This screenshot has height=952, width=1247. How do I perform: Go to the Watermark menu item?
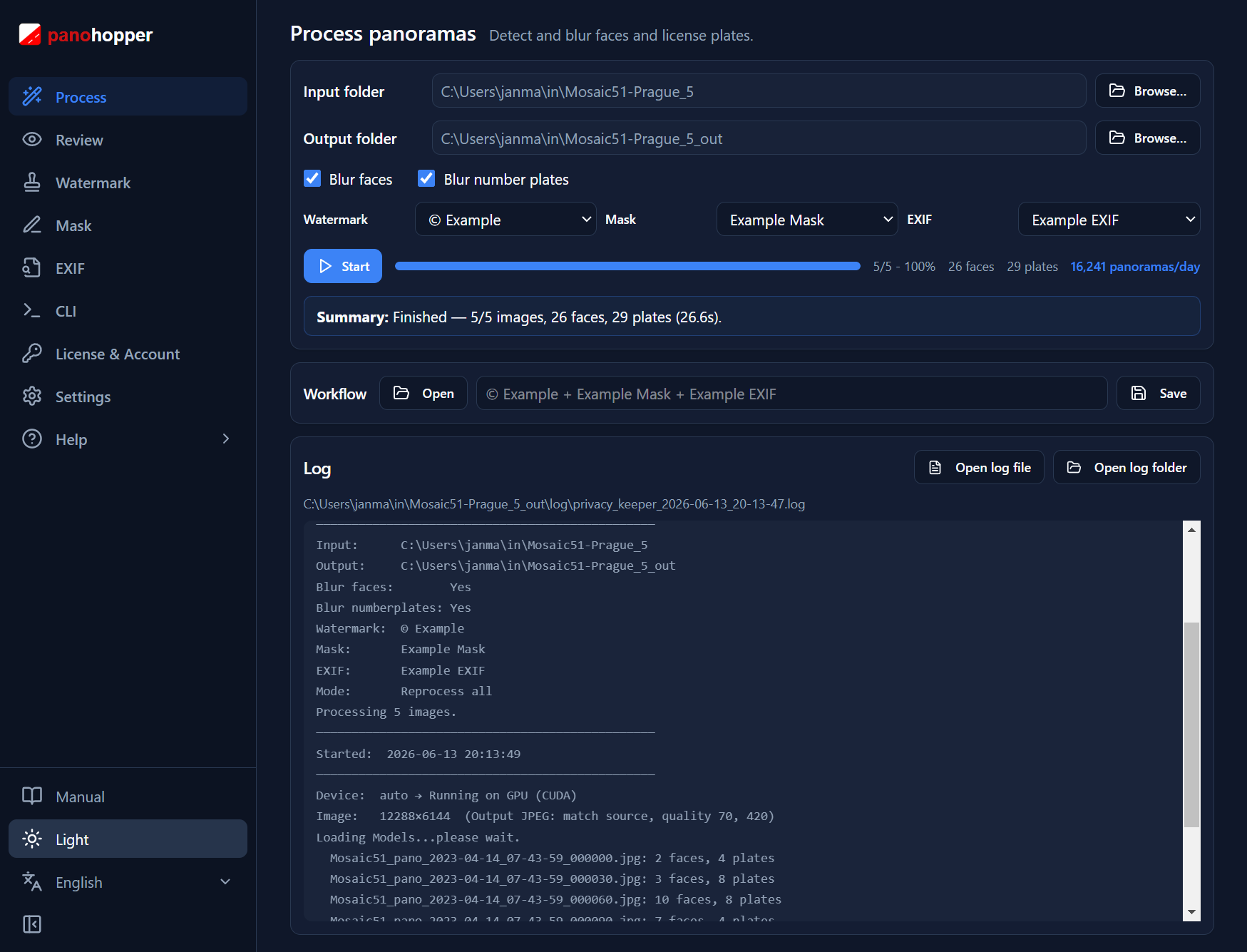pyautogui.click(x=128, y=182)
